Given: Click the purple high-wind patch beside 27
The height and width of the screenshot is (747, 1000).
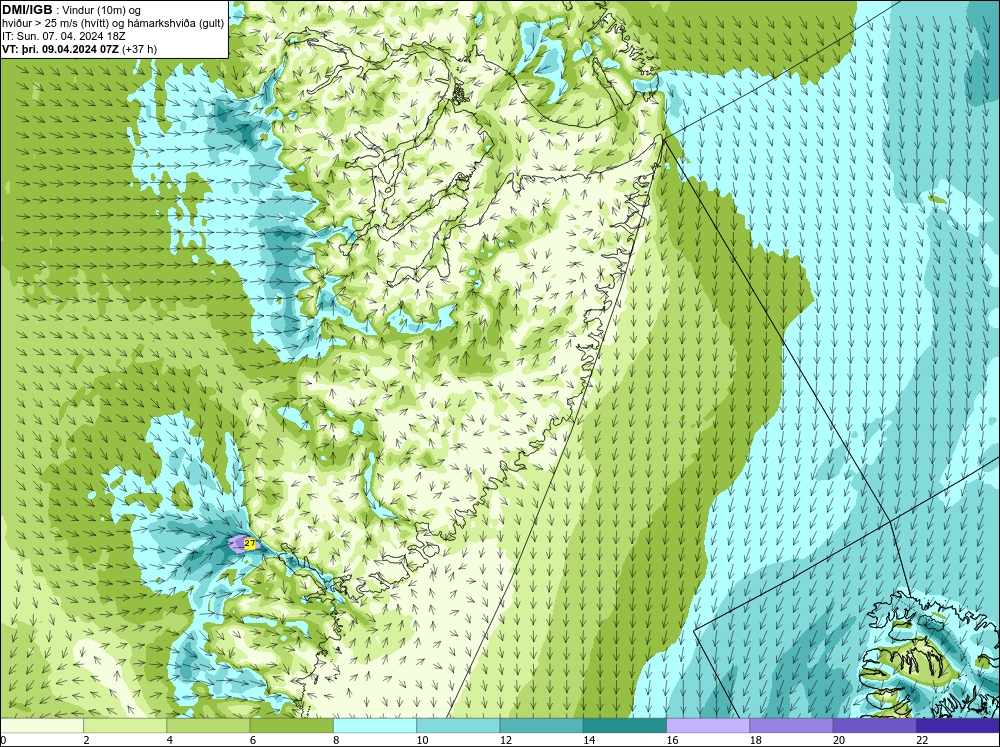Looking at the screenshot, I should [x=237, y=544].
